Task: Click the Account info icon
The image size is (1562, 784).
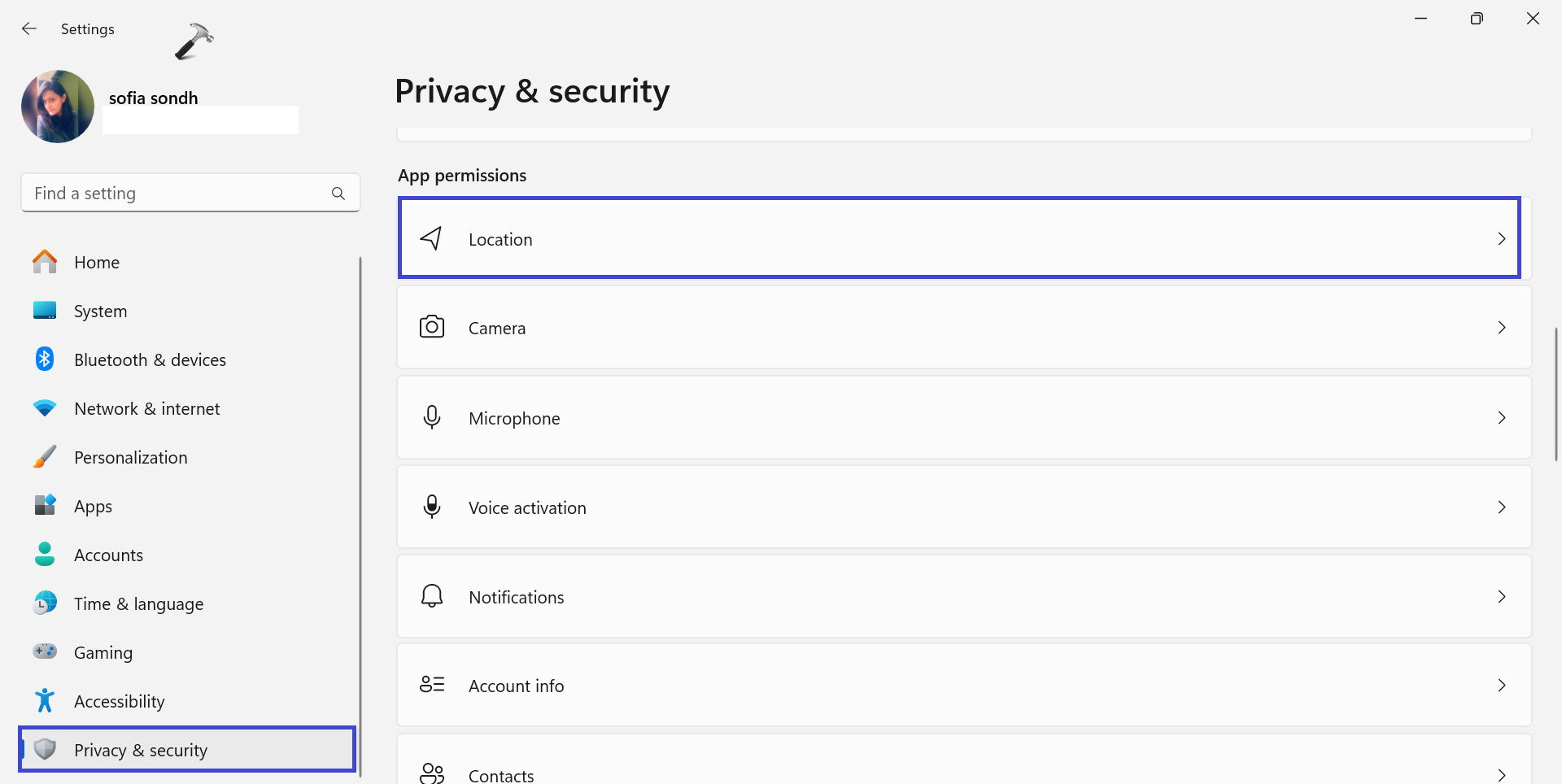Action: [431, 685]
